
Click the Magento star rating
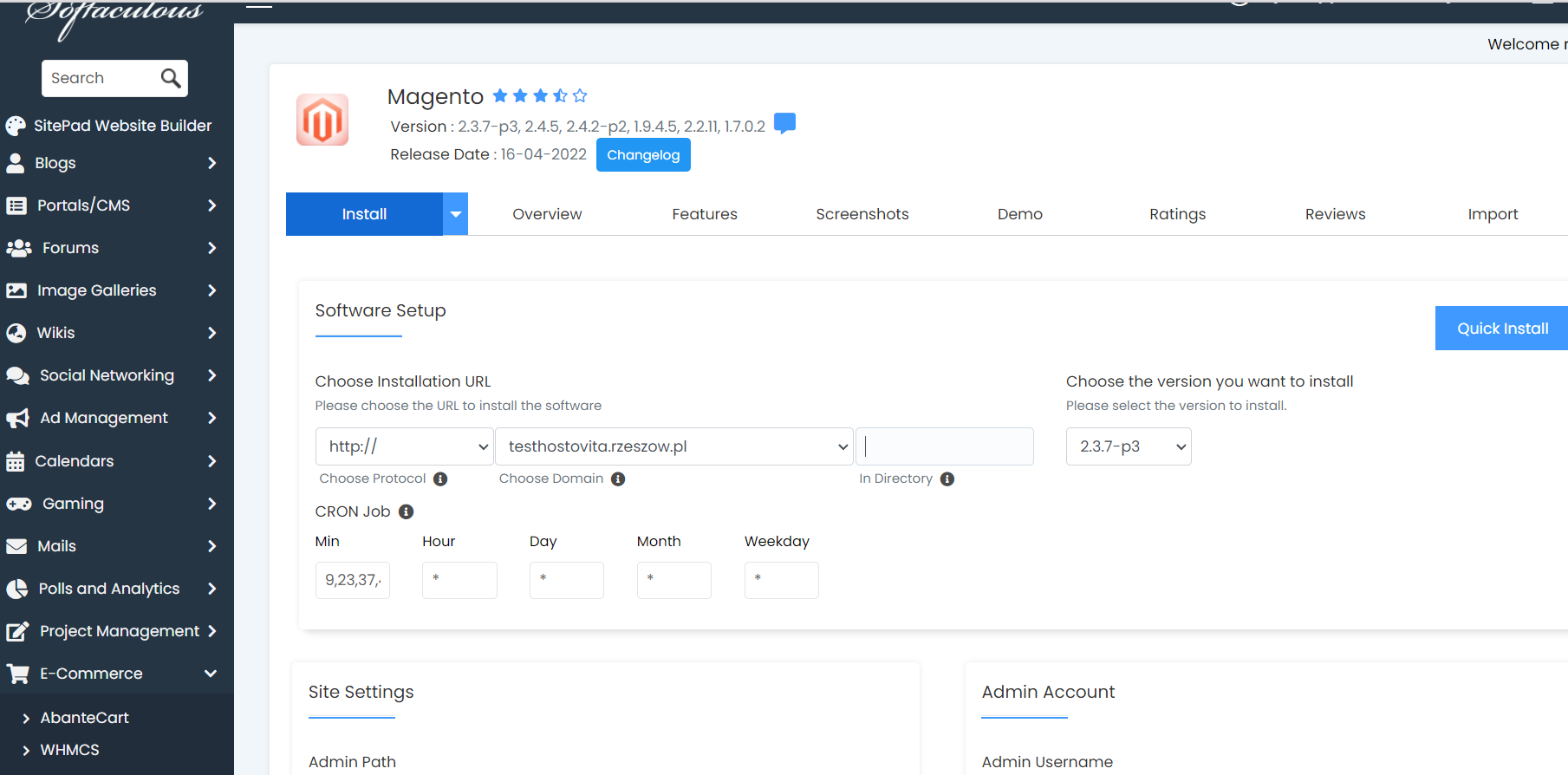tap(540, 95)
